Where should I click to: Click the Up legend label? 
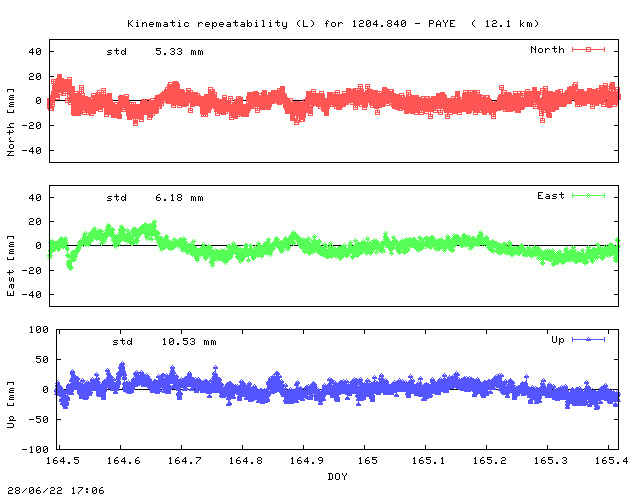[x=558, y=340]
